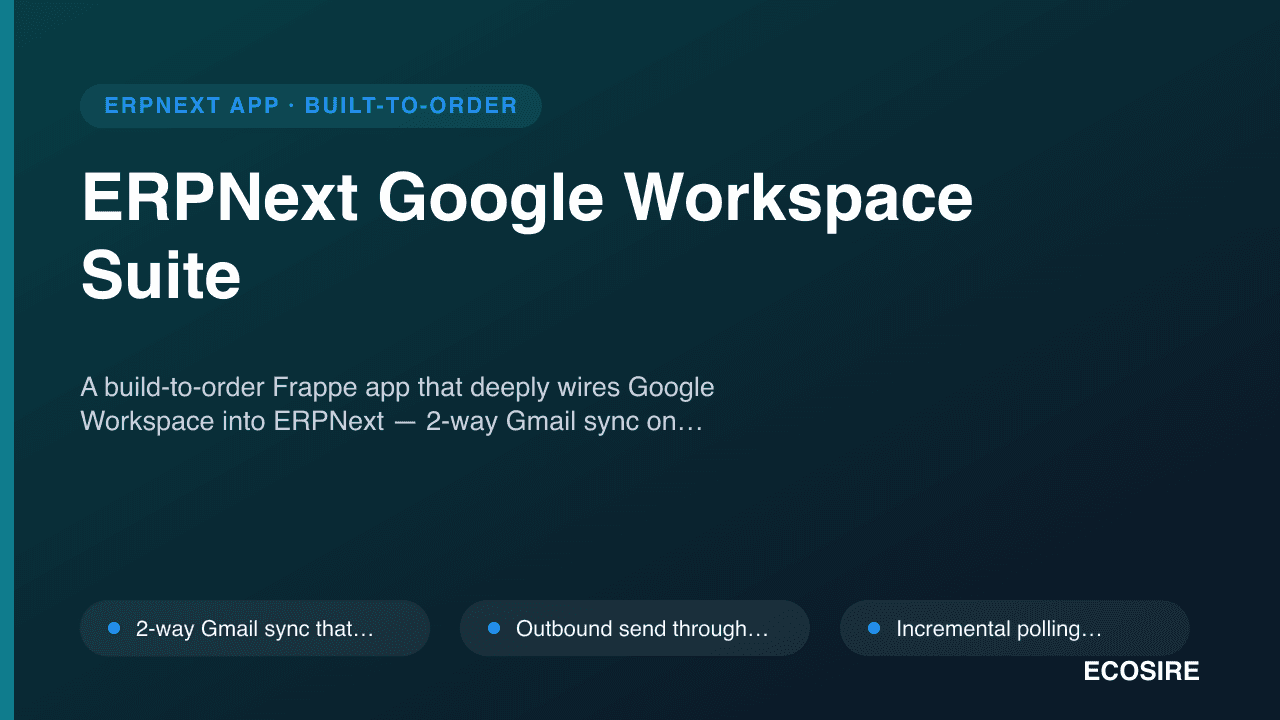This screenshot has height=720, width=1280.
Task: Open the "Incremental polling…" pill
Action: pyautogui.click(x=1015, y=628)
